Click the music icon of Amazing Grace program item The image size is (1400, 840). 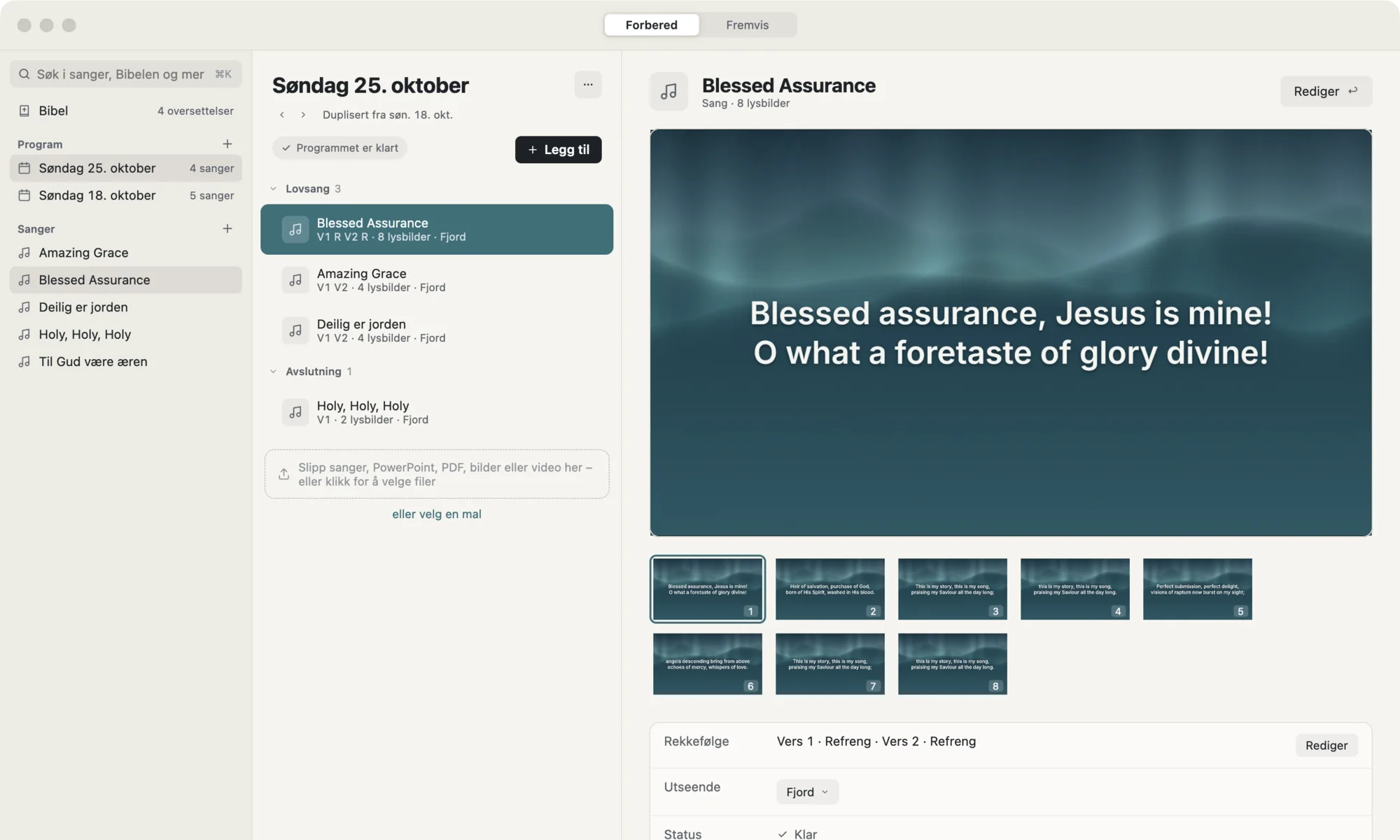pos(295,280)
